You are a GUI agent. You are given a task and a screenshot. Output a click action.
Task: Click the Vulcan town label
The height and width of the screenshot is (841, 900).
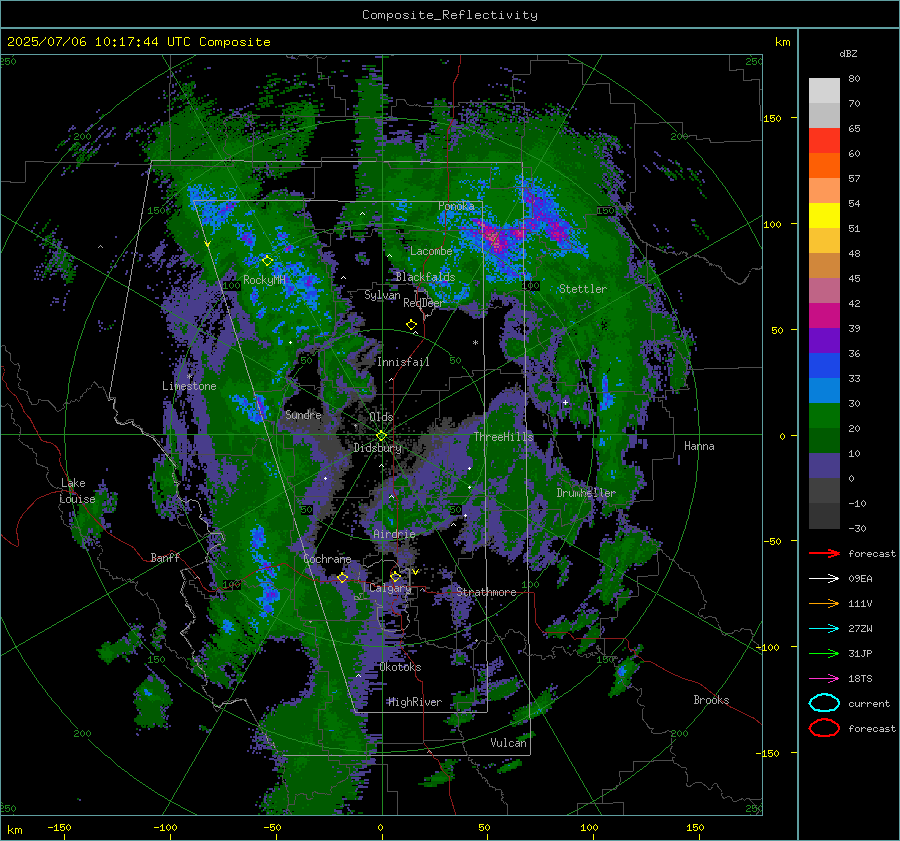point(508,743)
